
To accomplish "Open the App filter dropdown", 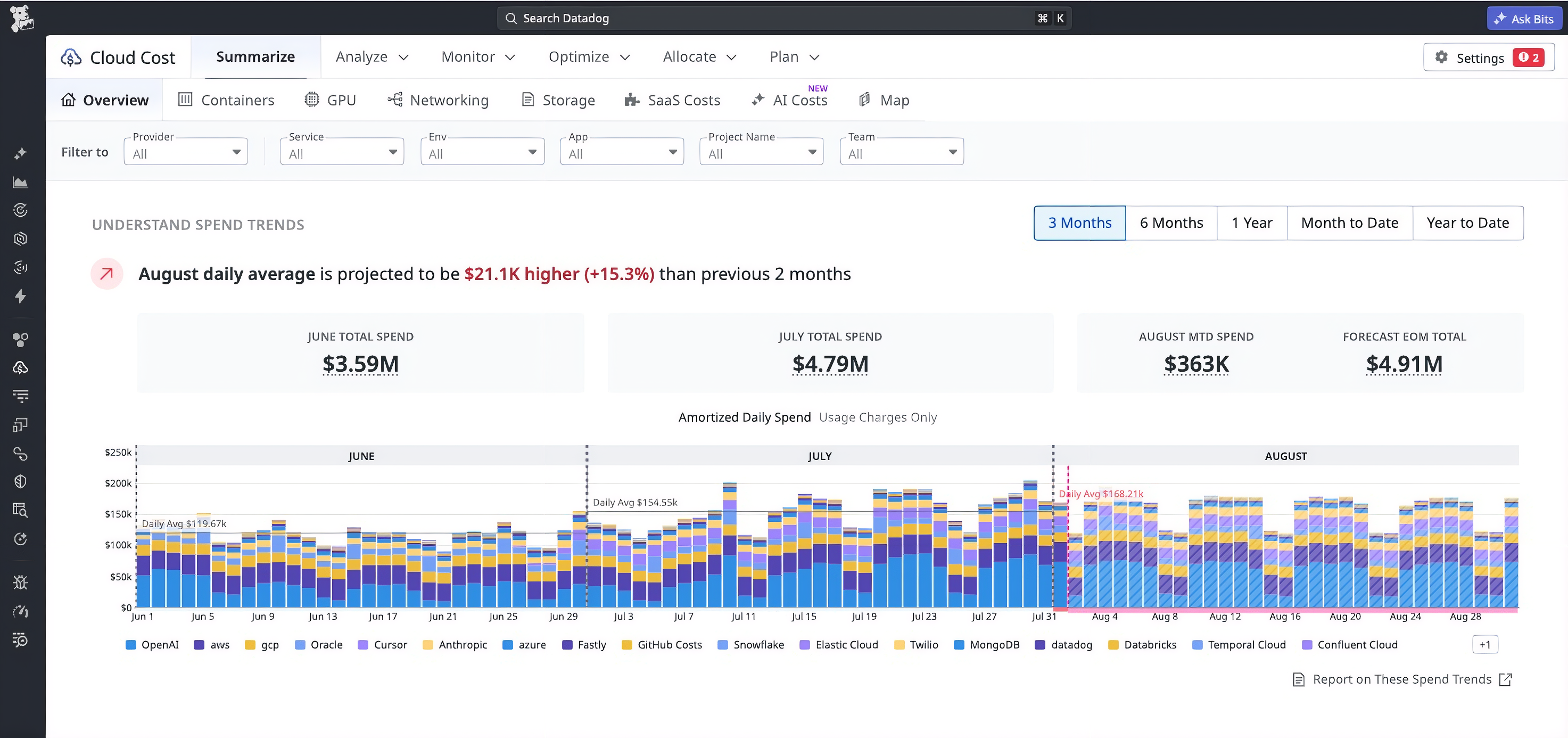I will pos(622,152).
